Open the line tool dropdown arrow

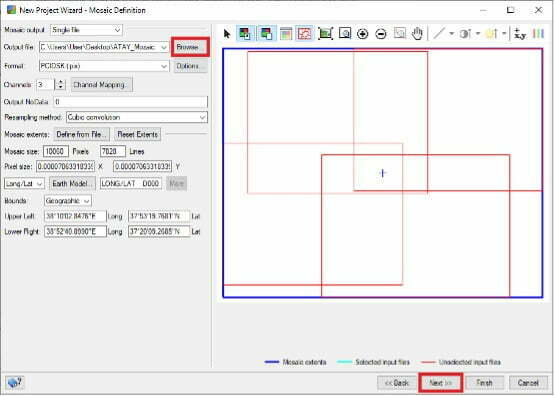(451, 34)
